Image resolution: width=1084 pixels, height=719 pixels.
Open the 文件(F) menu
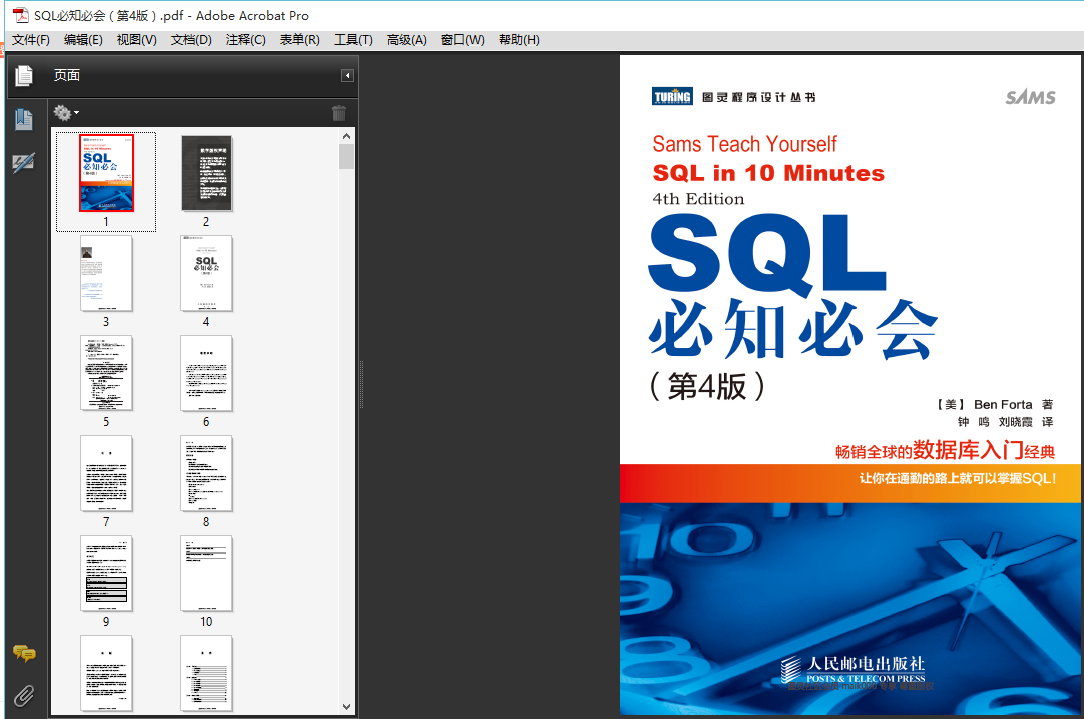click(31, 40)
